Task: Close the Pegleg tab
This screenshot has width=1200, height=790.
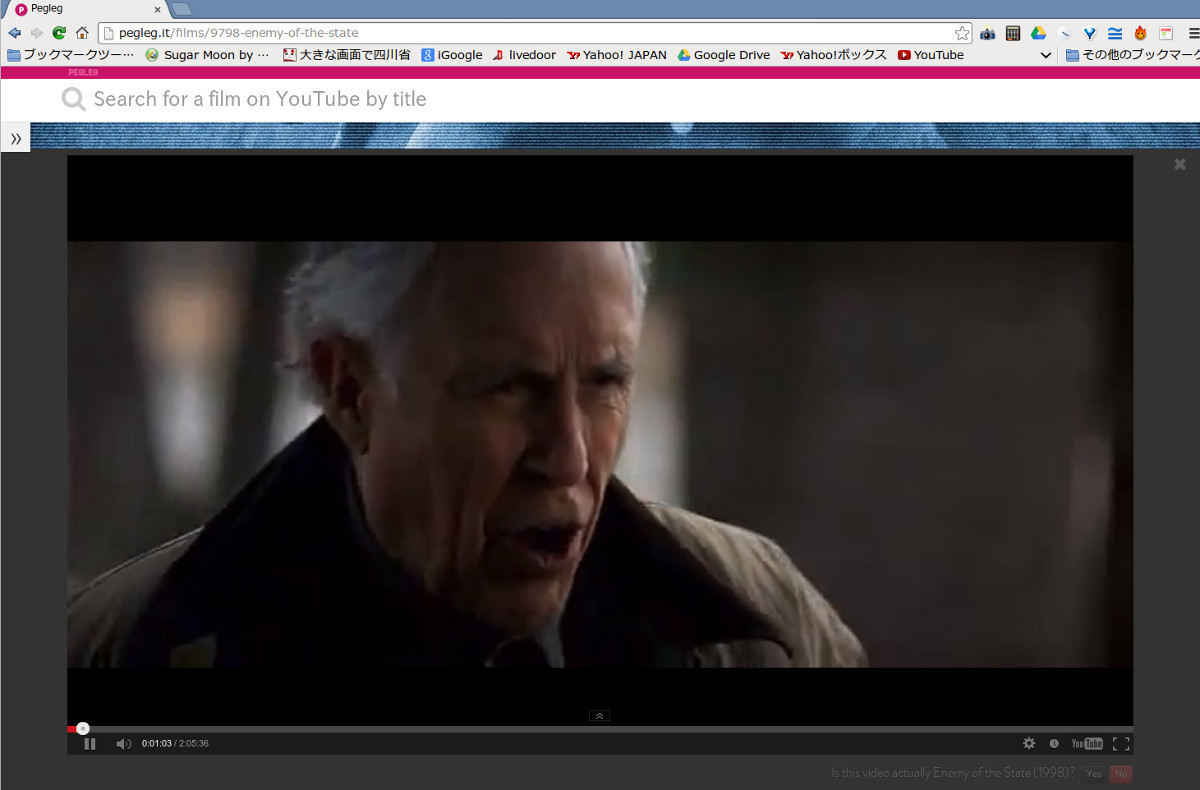Action: click(157, 9)
